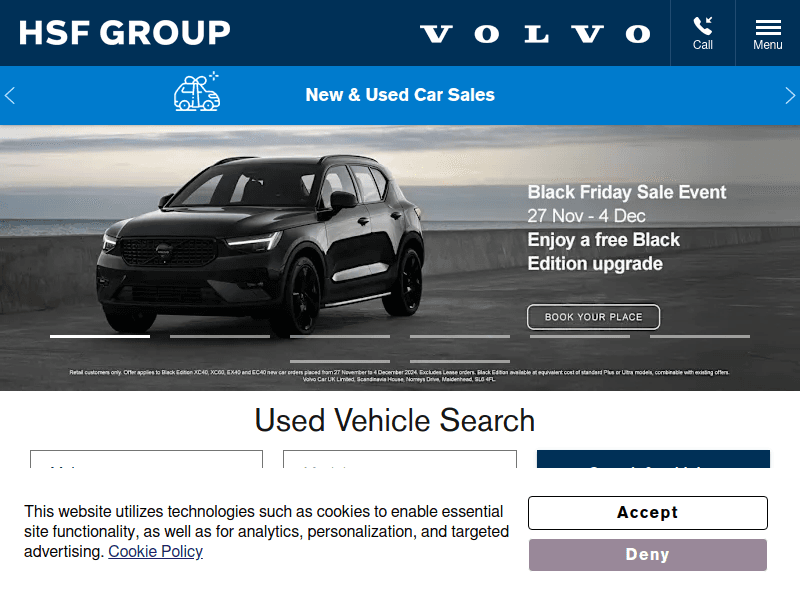Open the Model dropdown in vehicle search
Screen dimensions: 800x600
point(400,459)
